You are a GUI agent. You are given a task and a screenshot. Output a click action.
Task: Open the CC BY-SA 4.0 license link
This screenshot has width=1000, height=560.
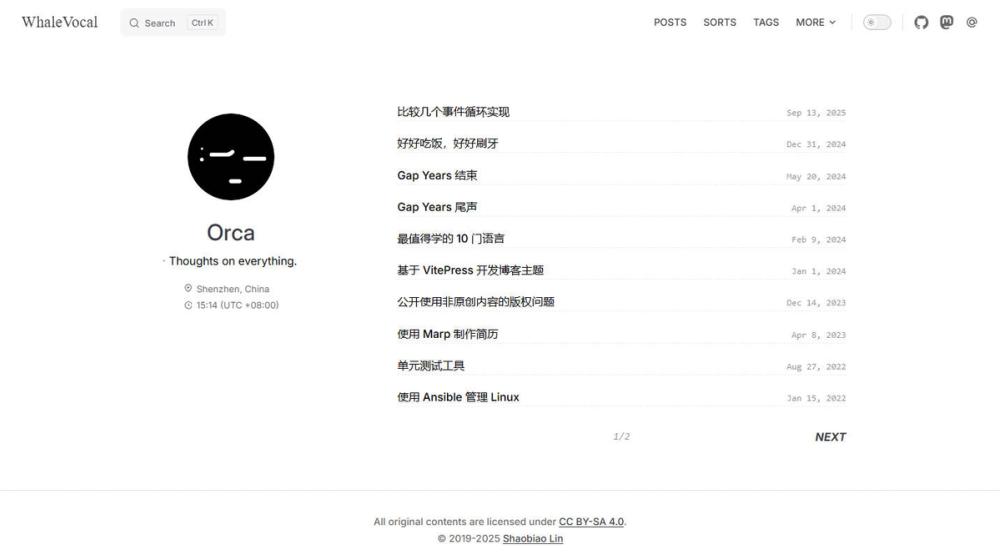click(x=591, y=522)
